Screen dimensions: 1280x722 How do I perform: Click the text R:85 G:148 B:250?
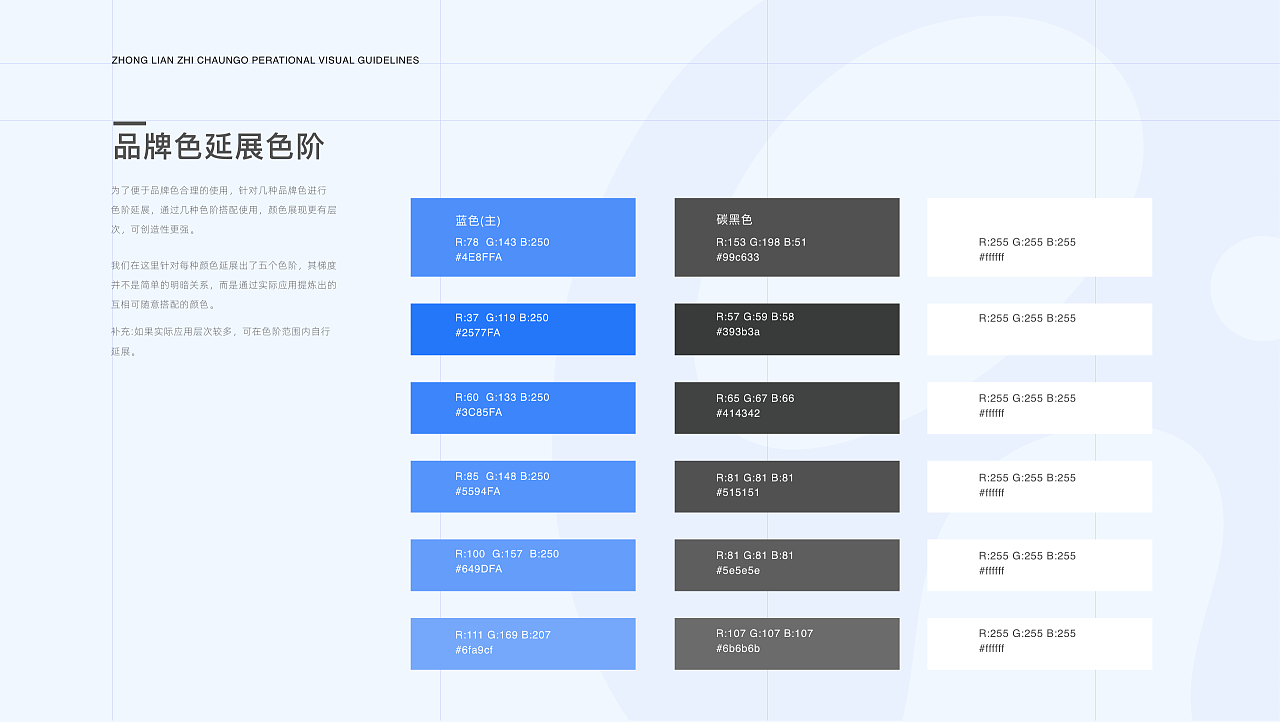point(502,476)
